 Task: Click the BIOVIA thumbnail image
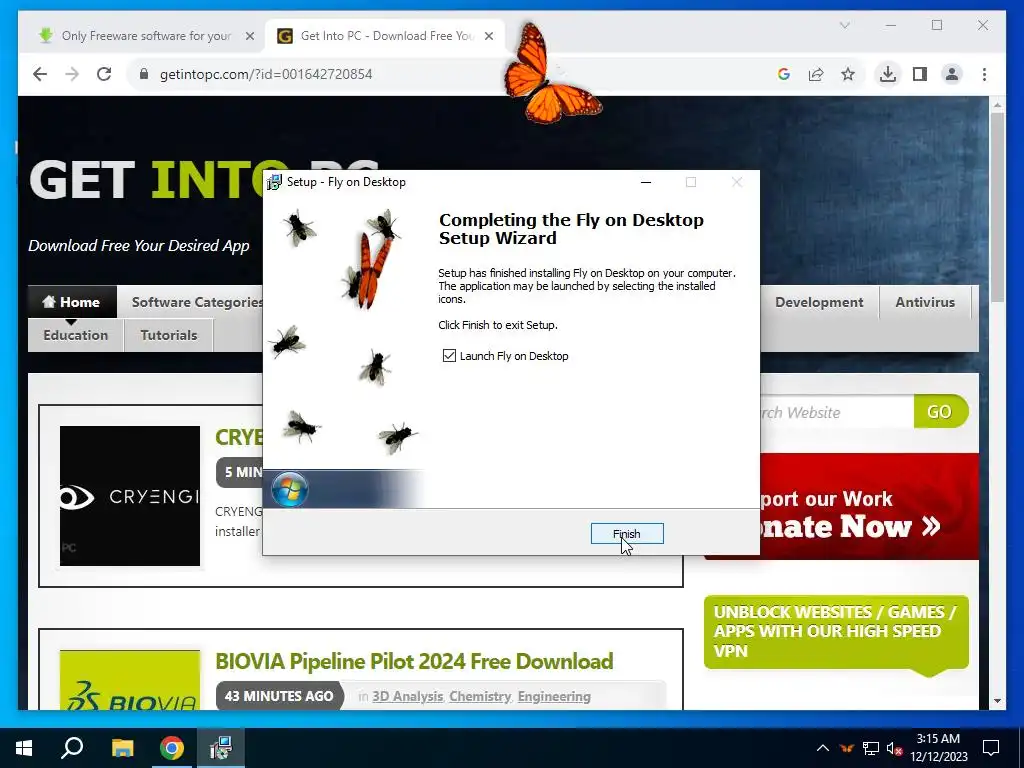pyautogui.click(x=130, y=679)
